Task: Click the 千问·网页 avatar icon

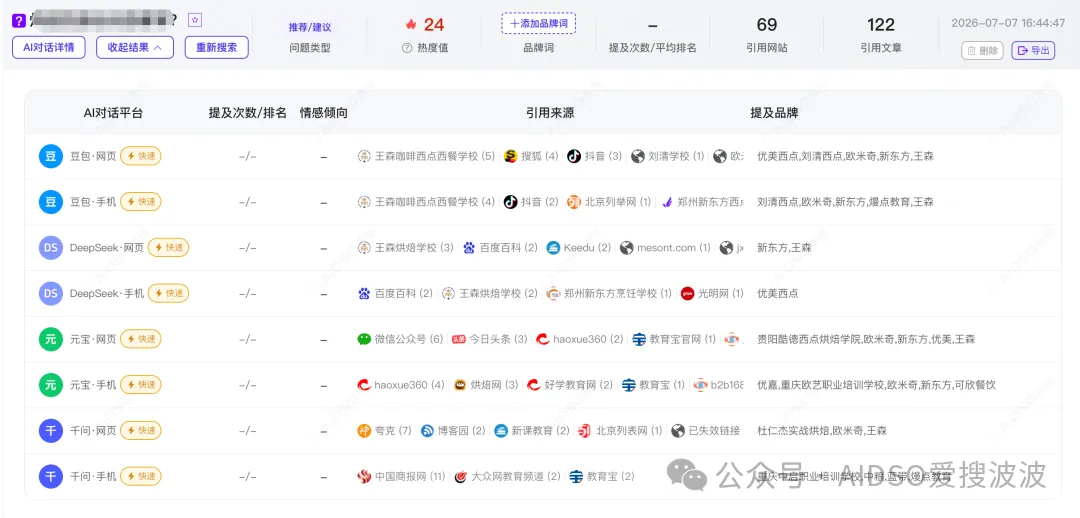Action: point(50,431)
